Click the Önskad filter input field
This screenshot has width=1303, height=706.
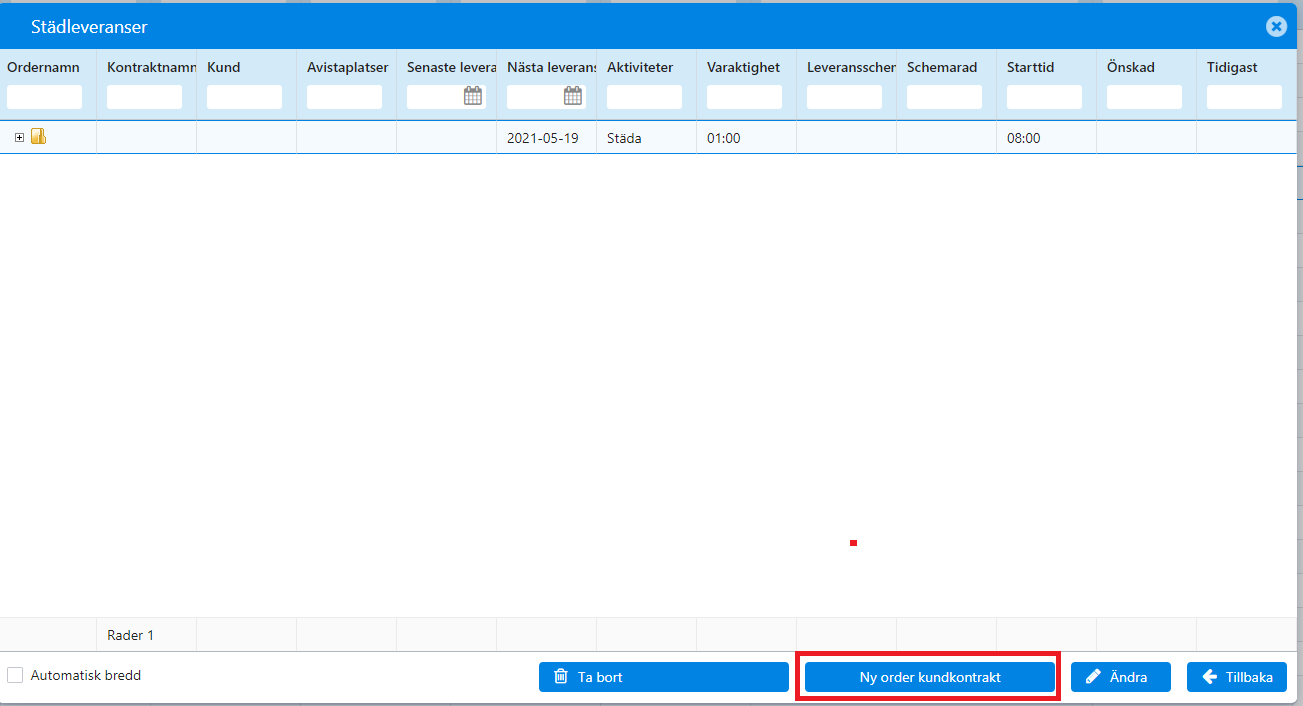pyautogui.click(x=1144, y=97)
